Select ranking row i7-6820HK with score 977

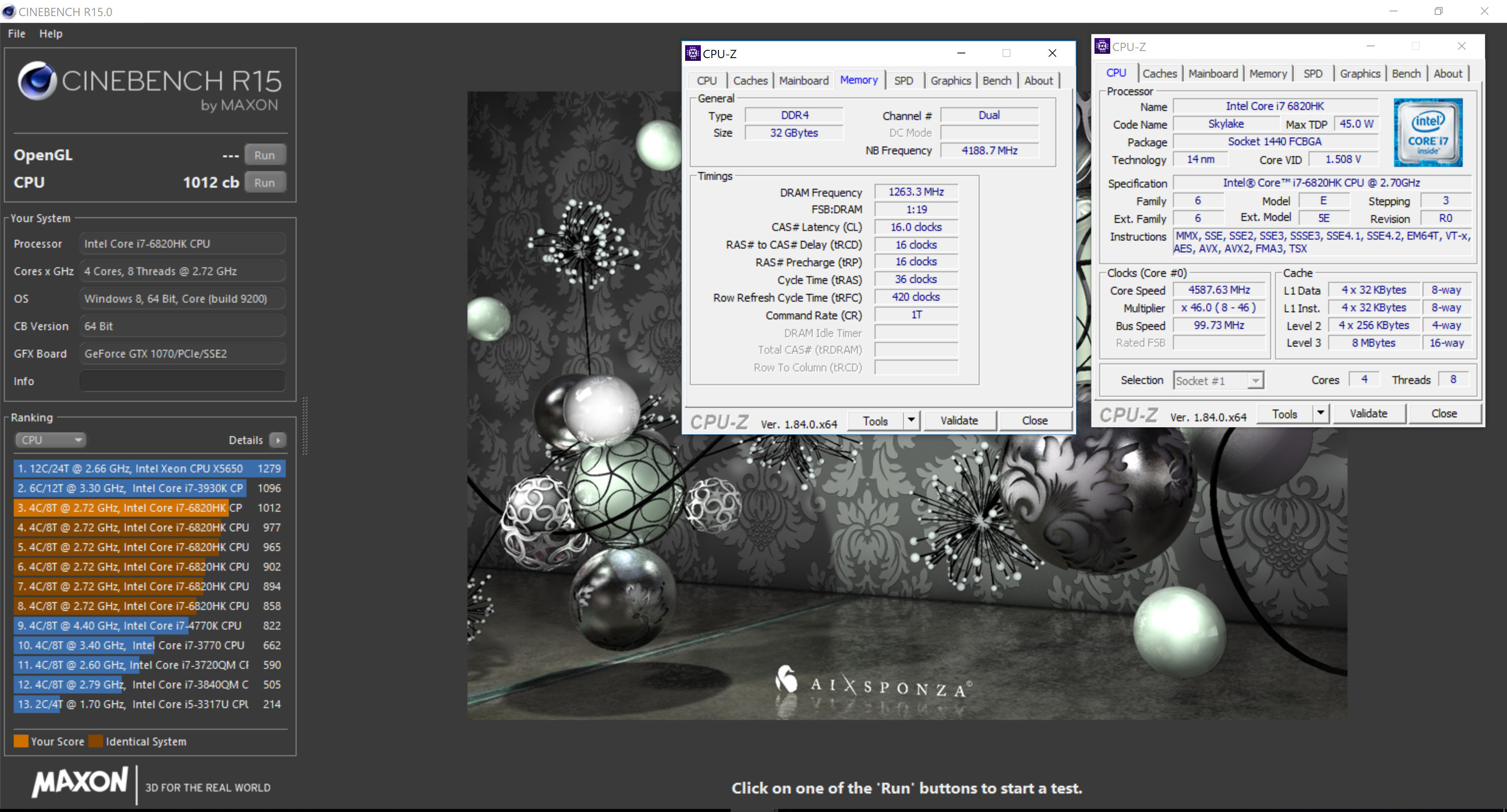coord(150,527)
